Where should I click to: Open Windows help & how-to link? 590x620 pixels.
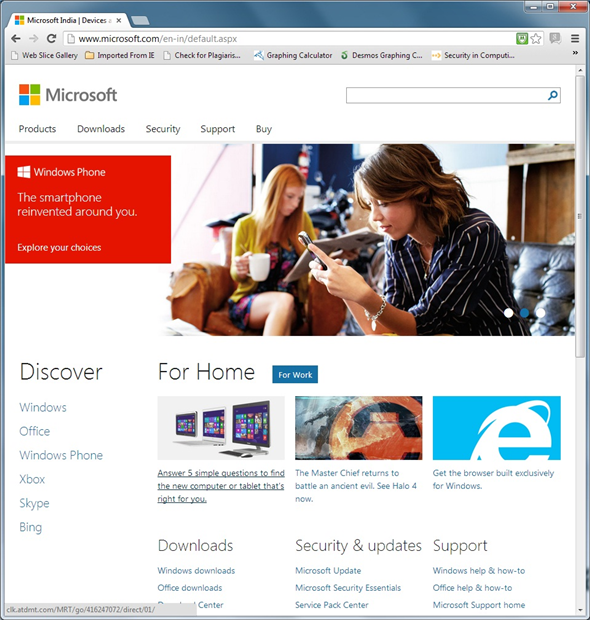pyautogui.click(x=479, y=571)
